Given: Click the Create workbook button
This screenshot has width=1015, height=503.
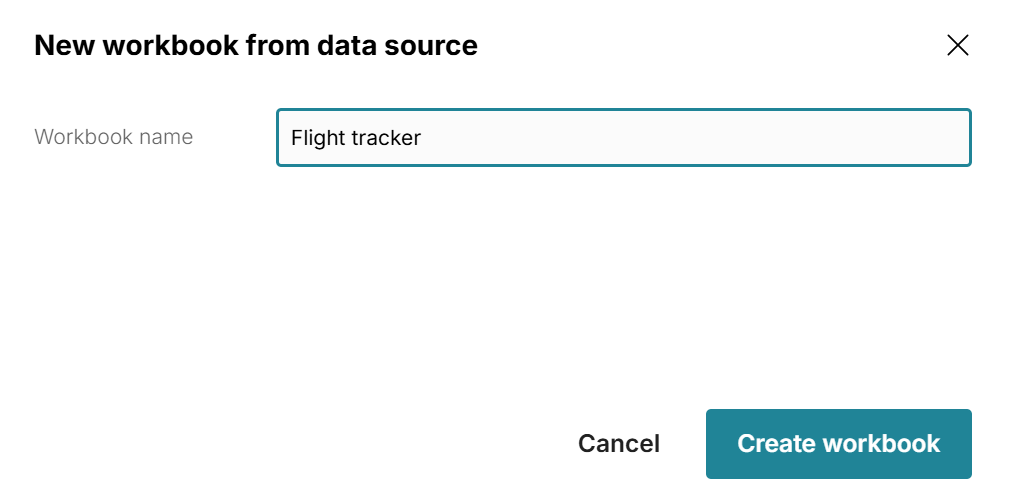Looking at the screenshot, I should [x=838, y=444].
